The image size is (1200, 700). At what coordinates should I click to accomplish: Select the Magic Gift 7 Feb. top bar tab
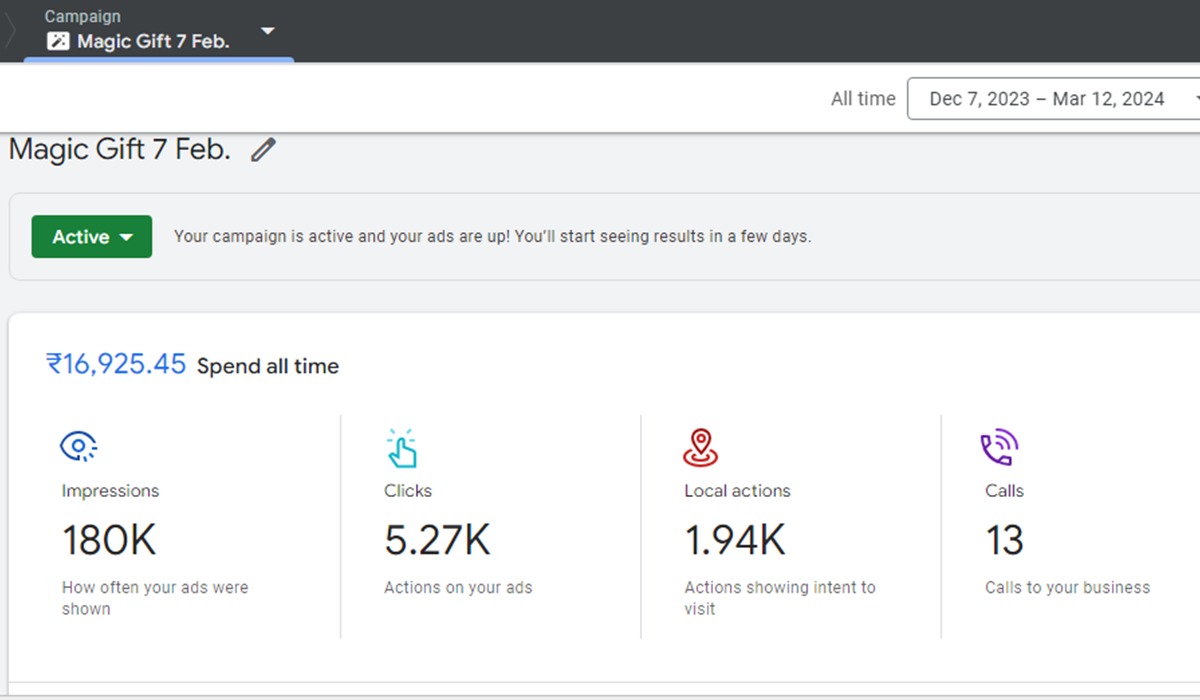(x=153, y=42)
